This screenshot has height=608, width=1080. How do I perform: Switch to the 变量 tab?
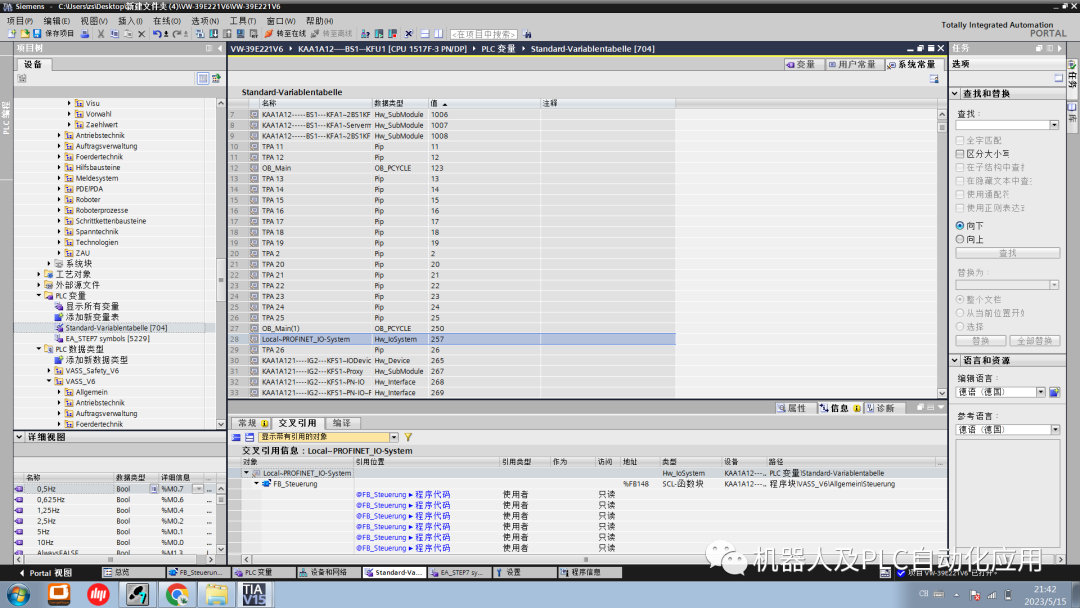801,64
